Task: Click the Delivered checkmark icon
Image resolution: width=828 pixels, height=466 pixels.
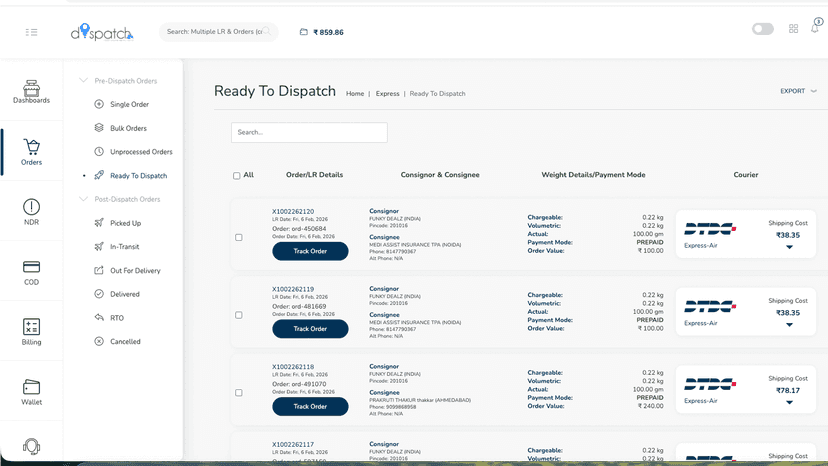Action: pyautogui.click(x=99, y=294)
